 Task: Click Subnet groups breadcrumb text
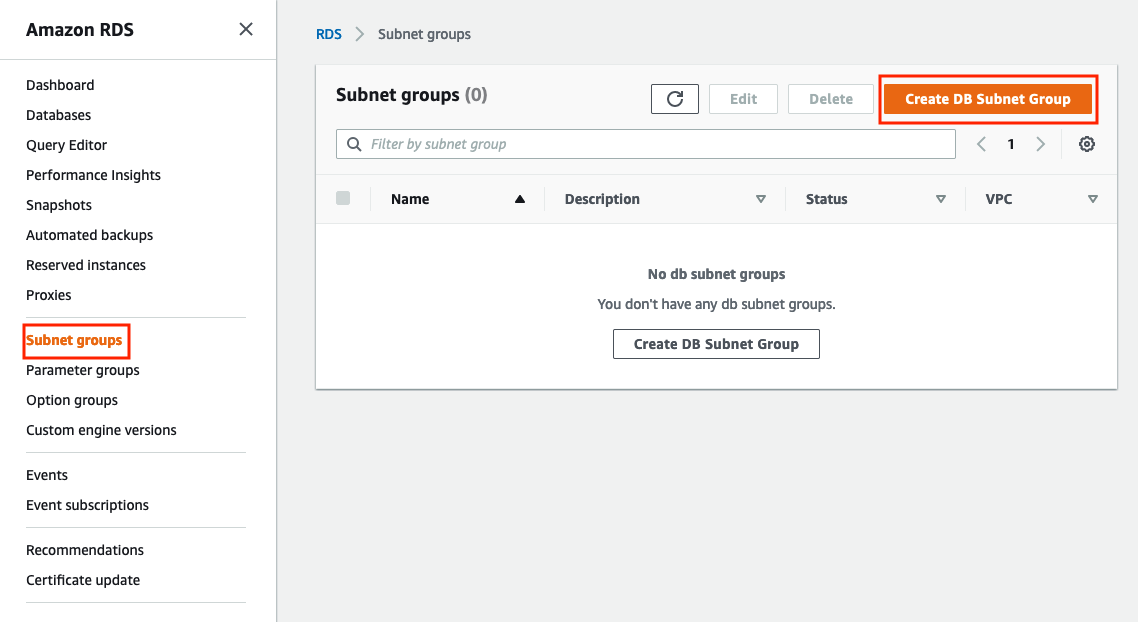pyautogui.click(x=425, y=34)
